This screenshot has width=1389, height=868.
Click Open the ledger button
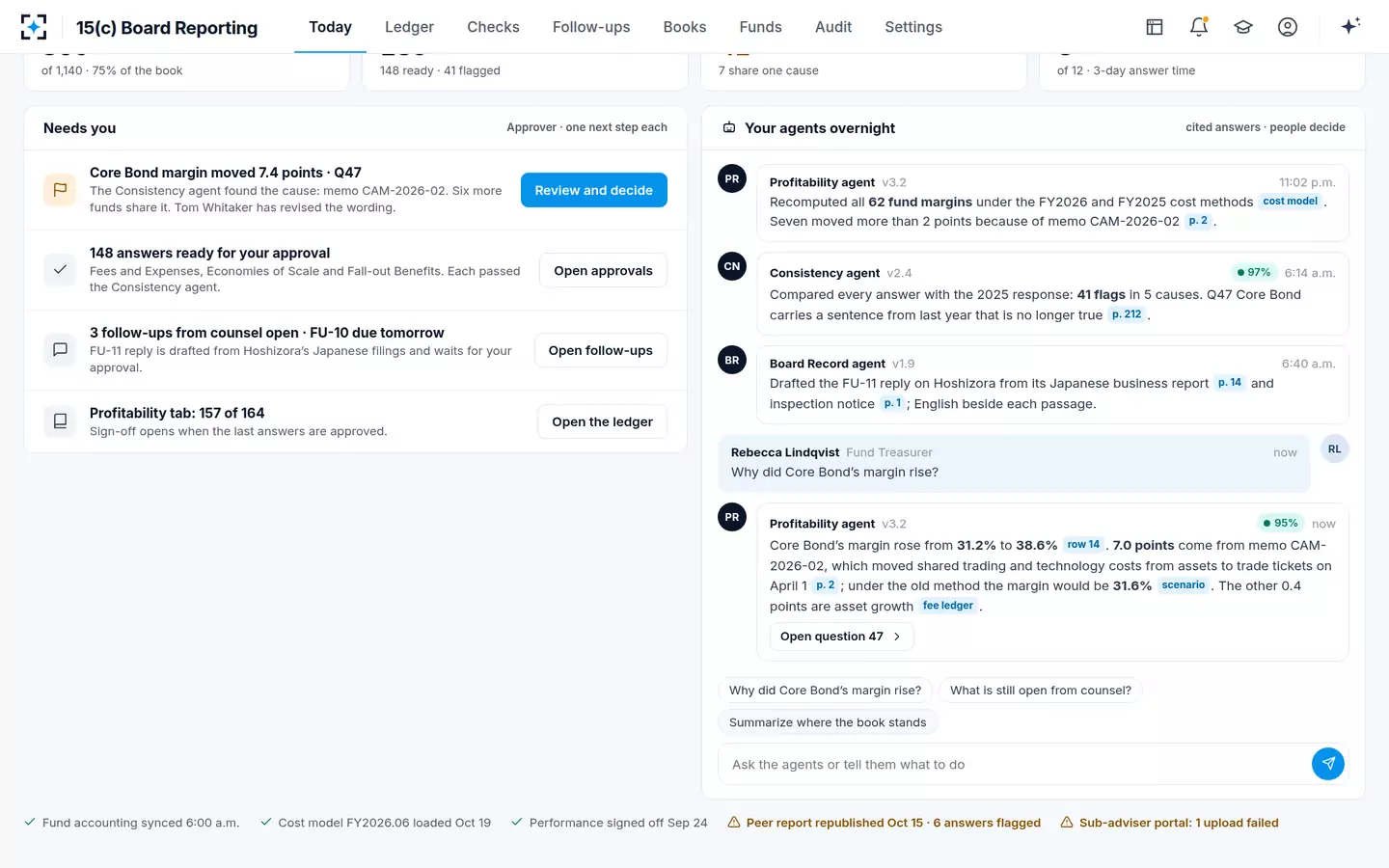pos(602,421)
